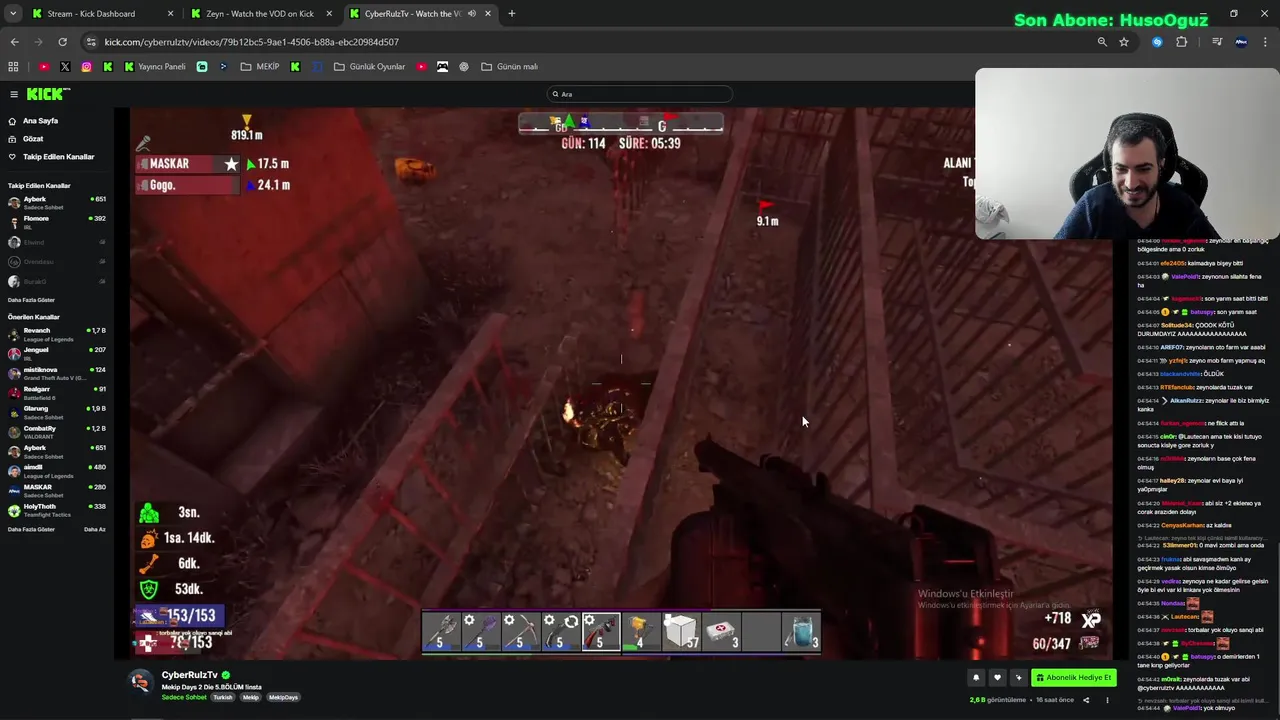Open the Chrome profile avatar
1280x720 pixels.
[x=1241, y=42]
